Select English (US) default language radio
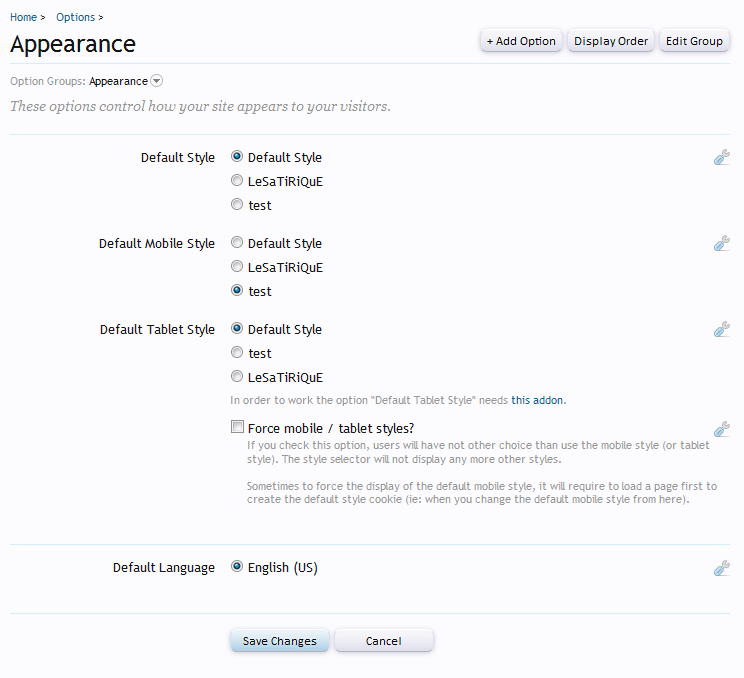 (237, 567)
